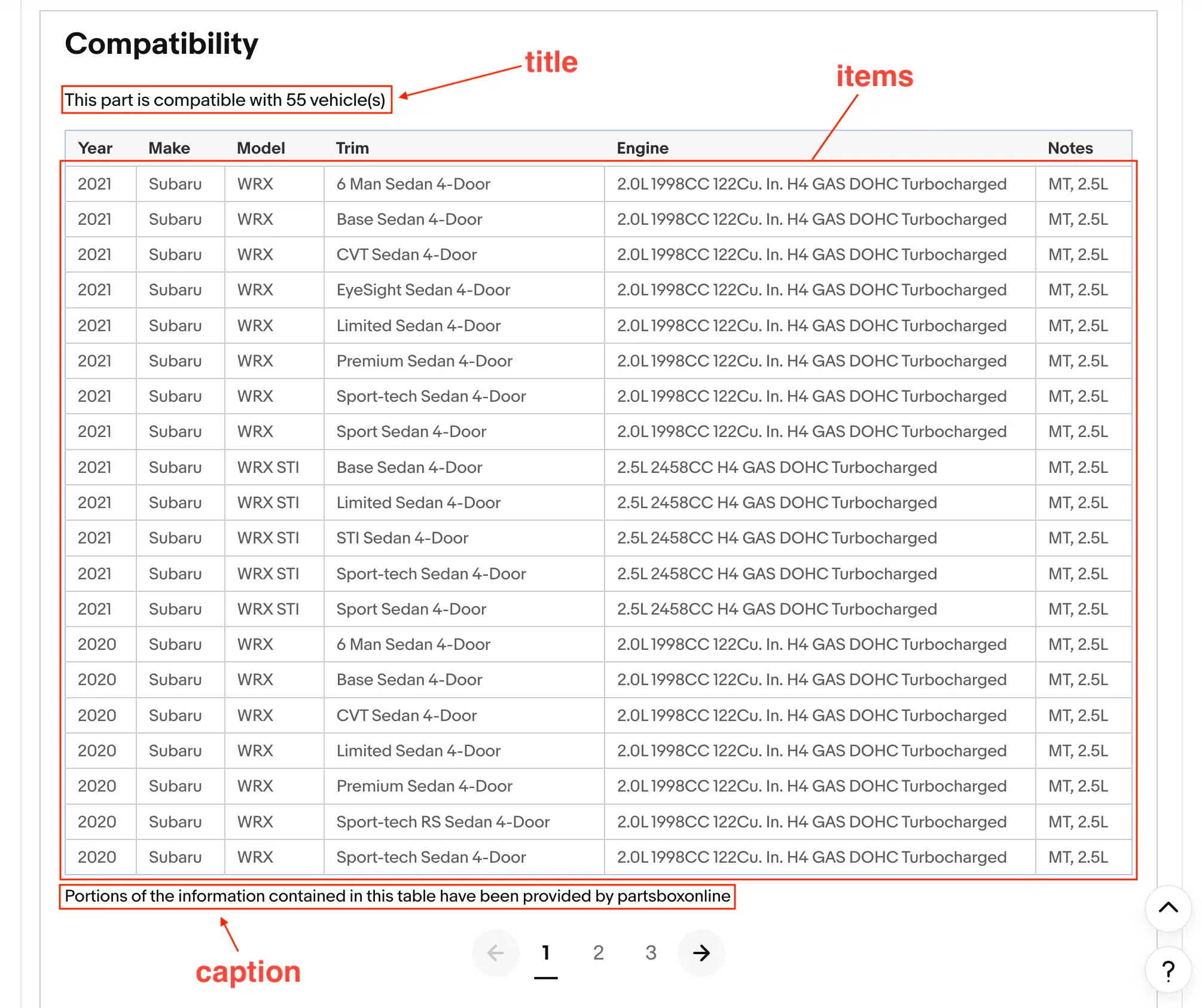The image size is (1202, 1008).
Task: Click the partsboxonline information caption text
Action: pyautogui.click(x=398, y=896)
